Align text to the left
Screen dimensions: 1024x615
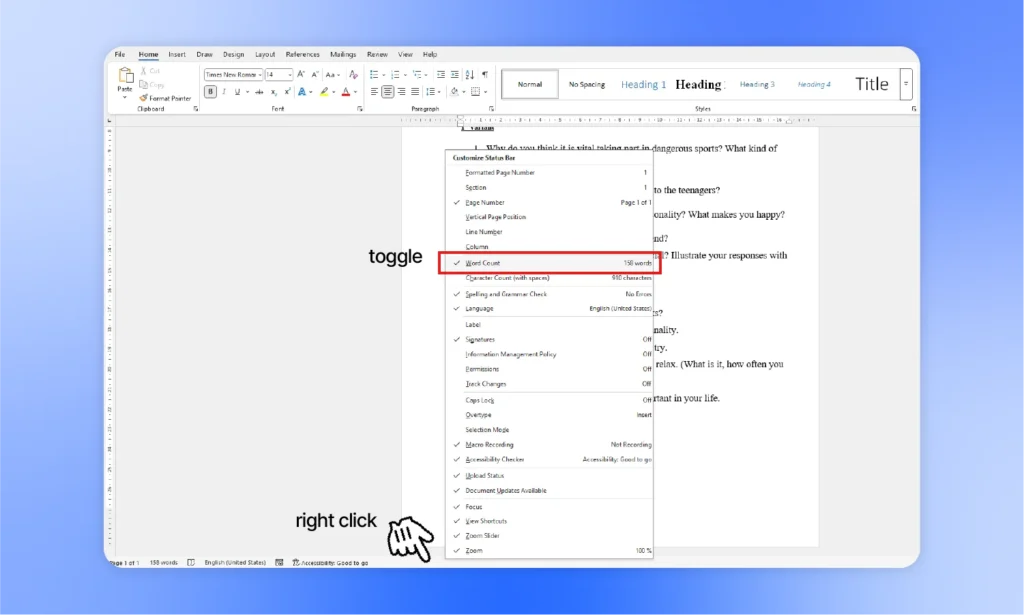[x=374, y=92]
